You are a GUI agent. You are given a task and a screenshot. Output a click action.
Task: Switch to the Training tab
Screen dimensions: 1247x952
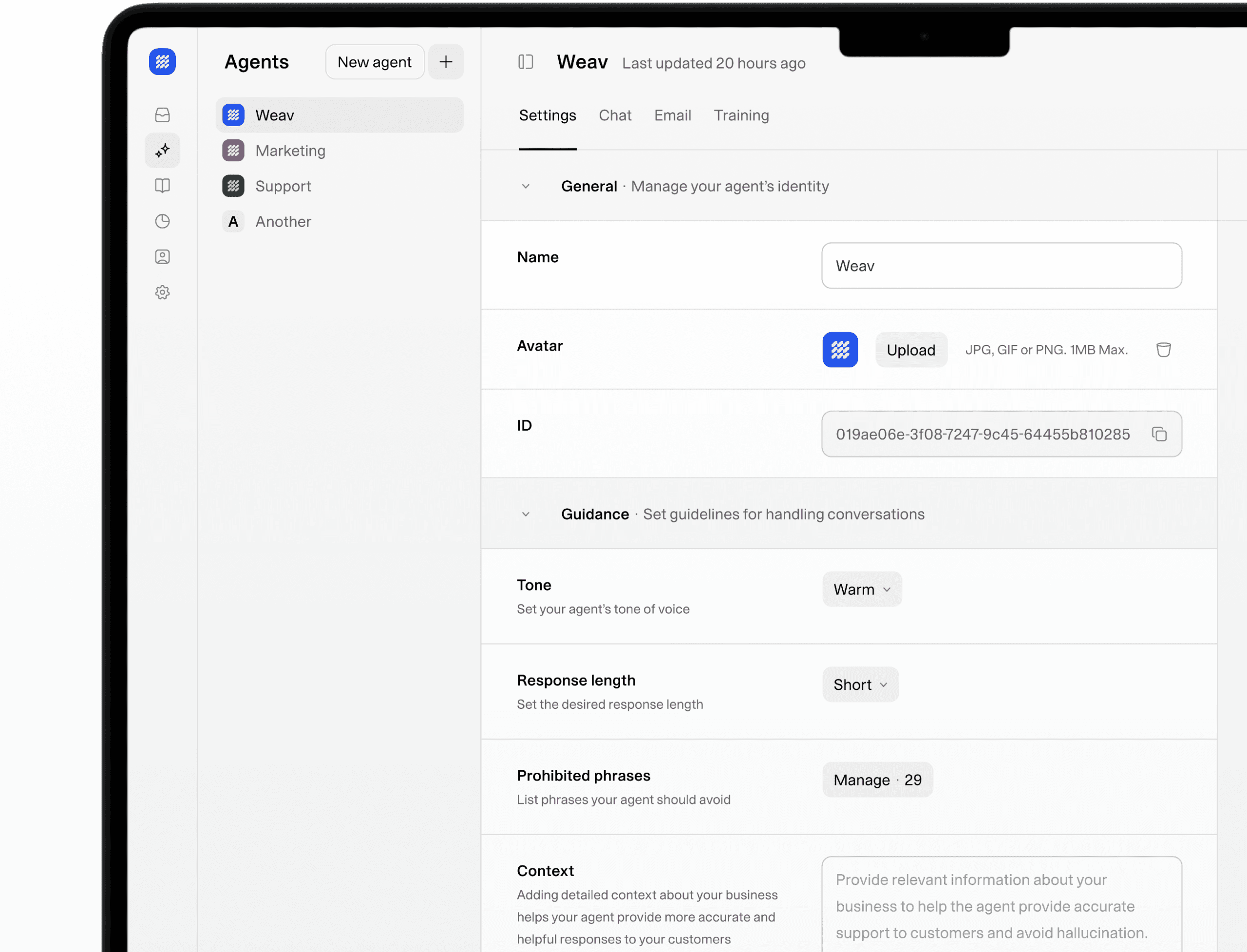pyautogui.click(x=740, y=115)
